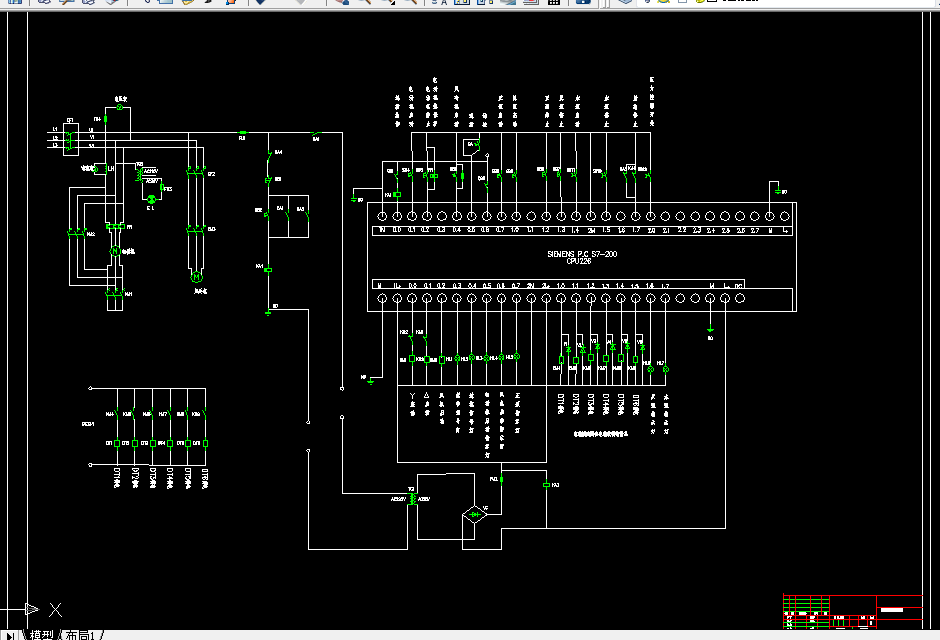Click the layout tab scroll arrow button
Image resolution: width=940 pixels, height=640 pixels.
click(x=10, y=635)
